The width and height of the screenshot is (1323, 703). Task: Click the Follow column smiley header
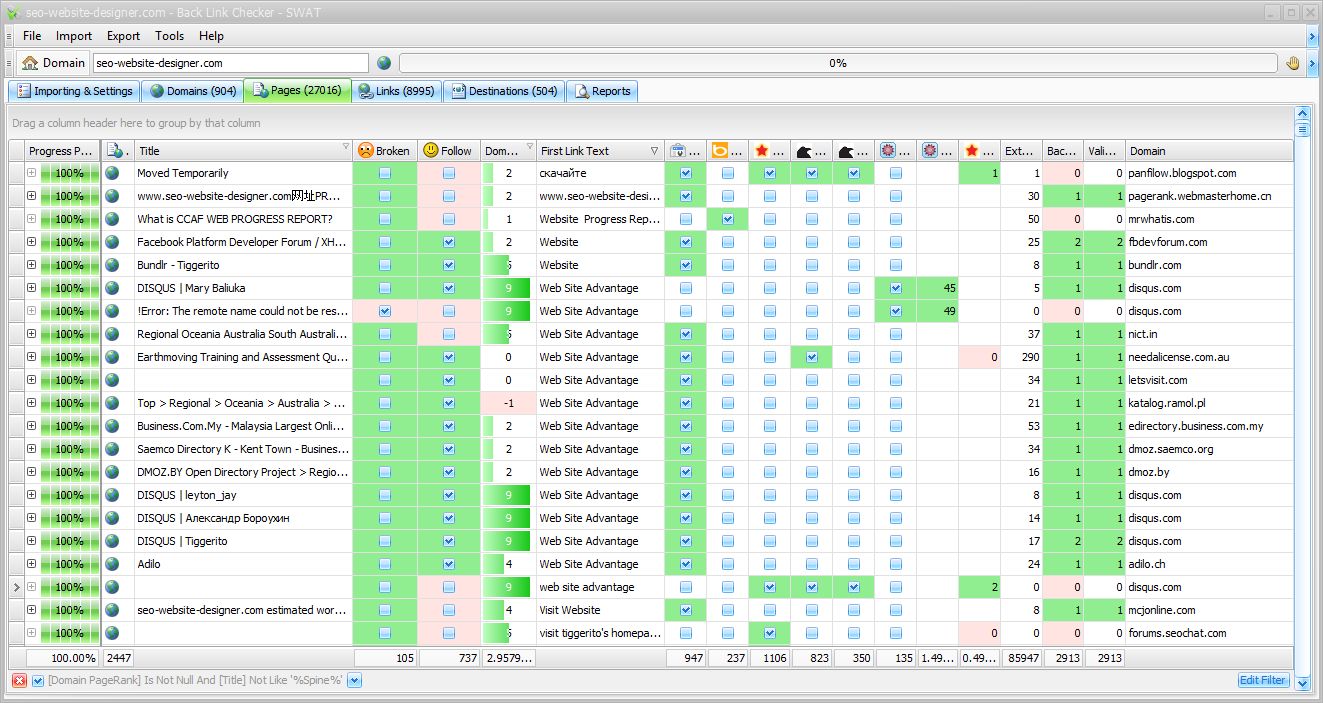[x=448, y=151]
